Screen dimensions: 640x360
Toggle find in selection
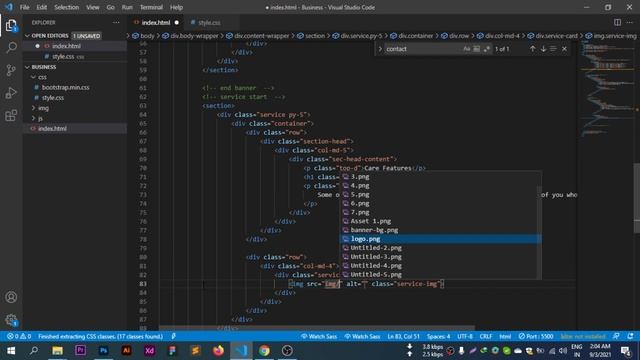(553, 49)
